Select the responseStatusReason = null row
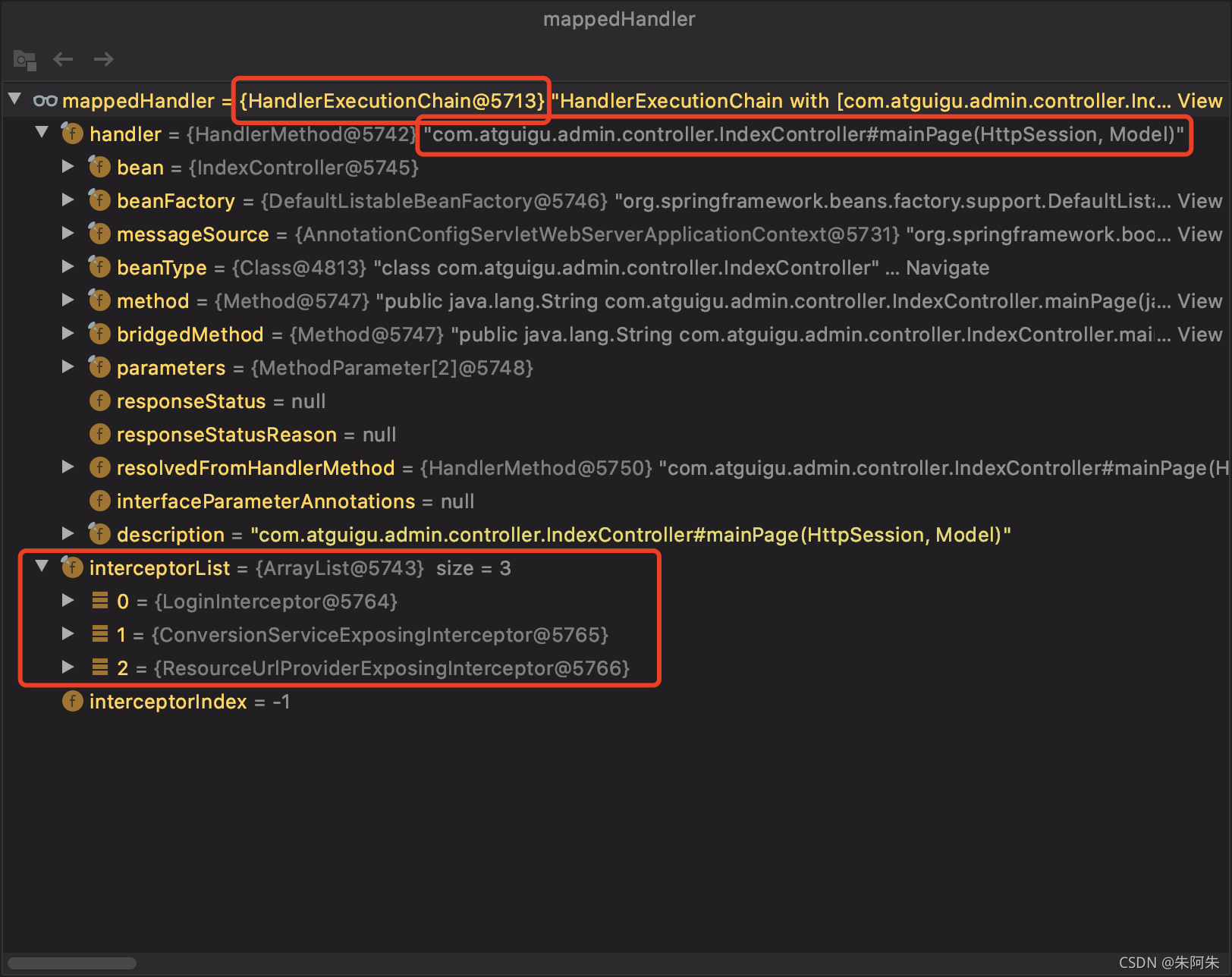The image size is (1232, 977). coord(616,435)
